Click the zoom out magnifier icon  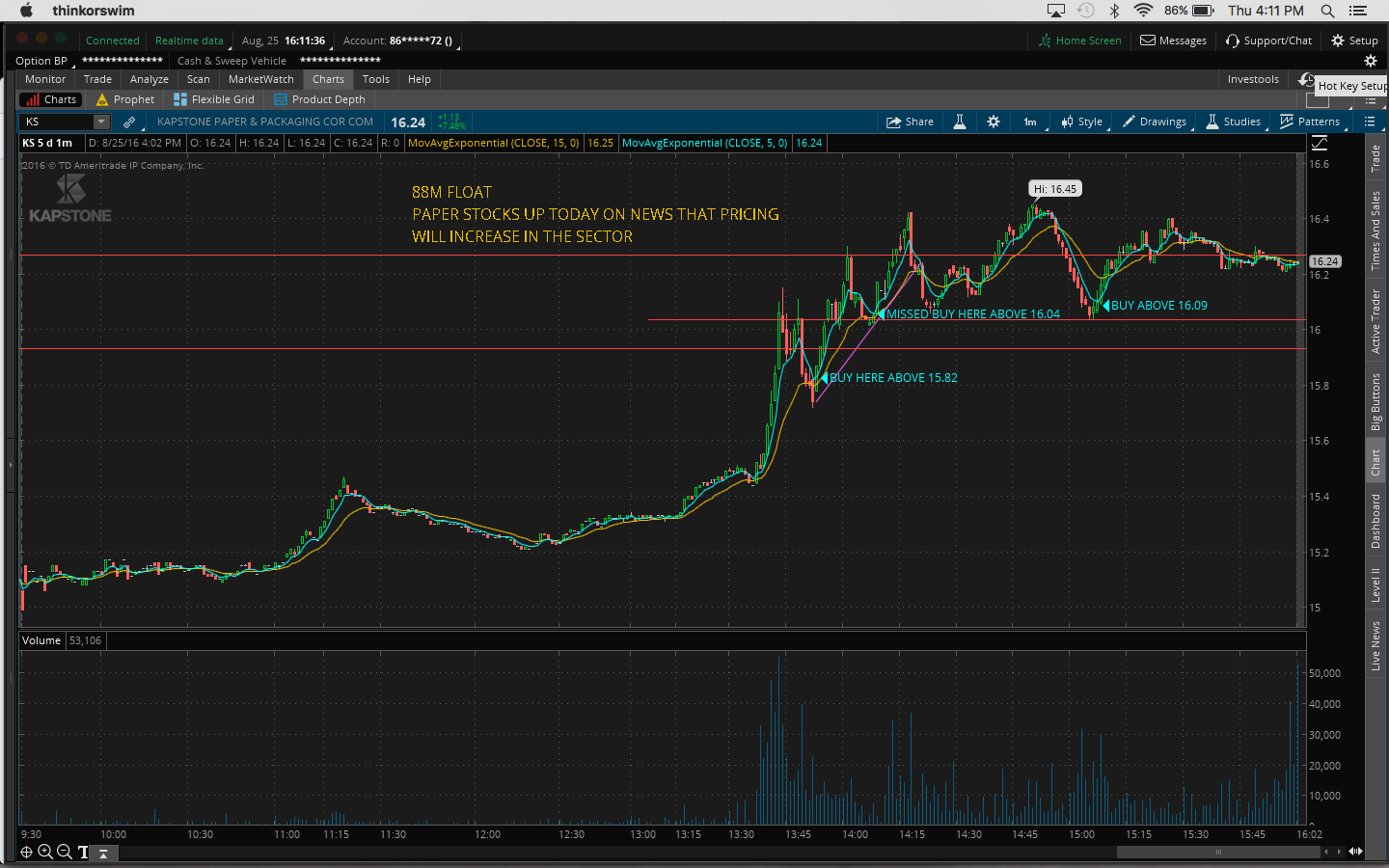pyautogui.click(x=64, y=852)
